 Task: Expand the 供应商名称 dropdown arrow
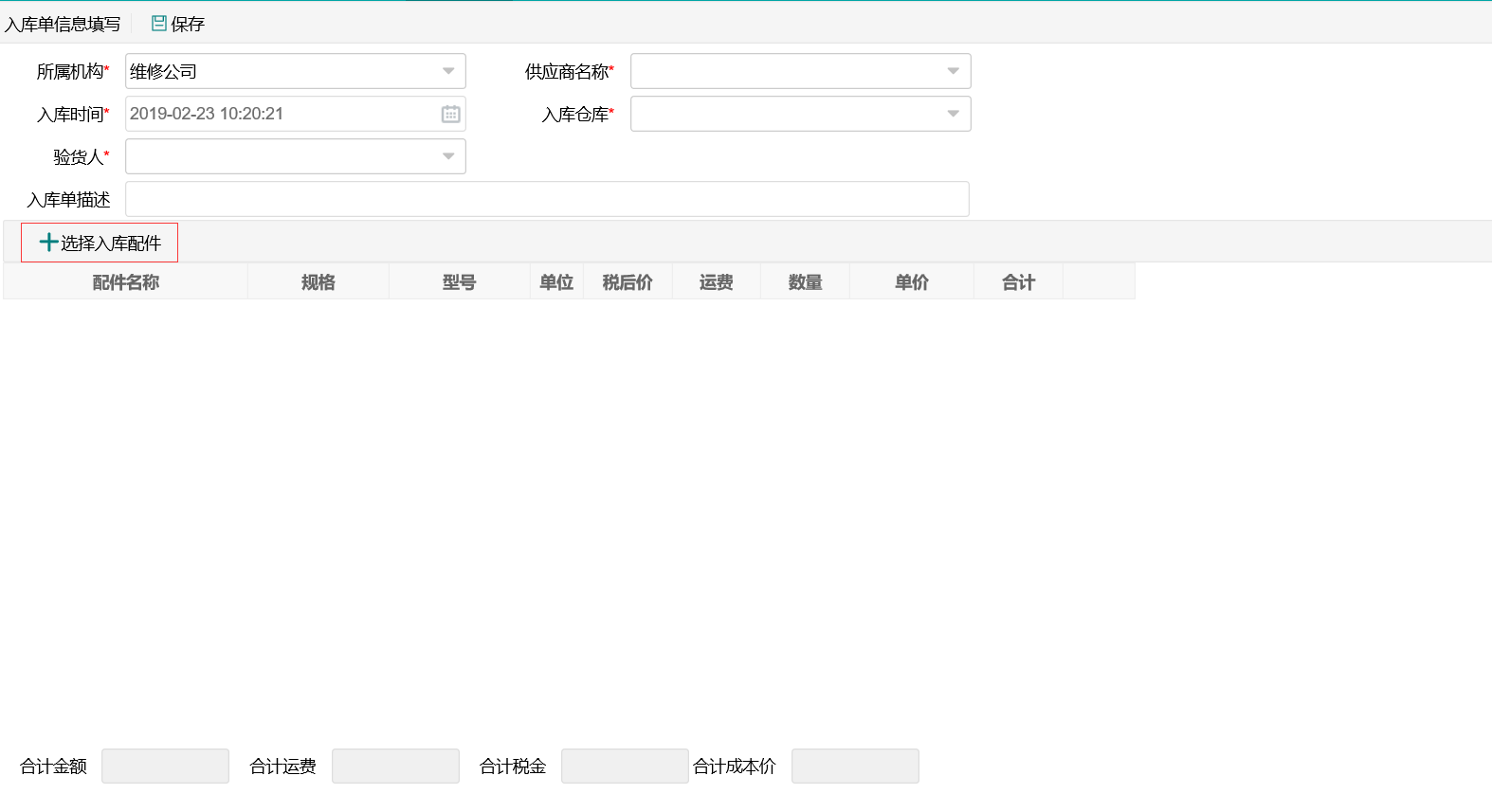pyautogui.click(x=954, y=71)
